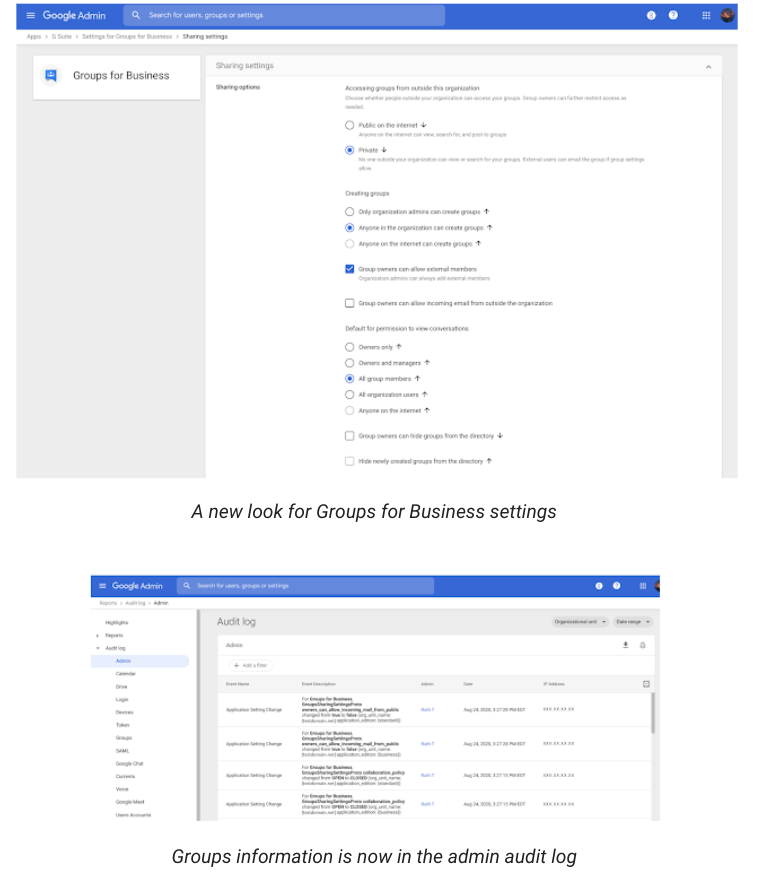The width and height of the screenshot is (780, 881).
Task: Open apps grid icon on Audit log page
Action: click(643, 586)
